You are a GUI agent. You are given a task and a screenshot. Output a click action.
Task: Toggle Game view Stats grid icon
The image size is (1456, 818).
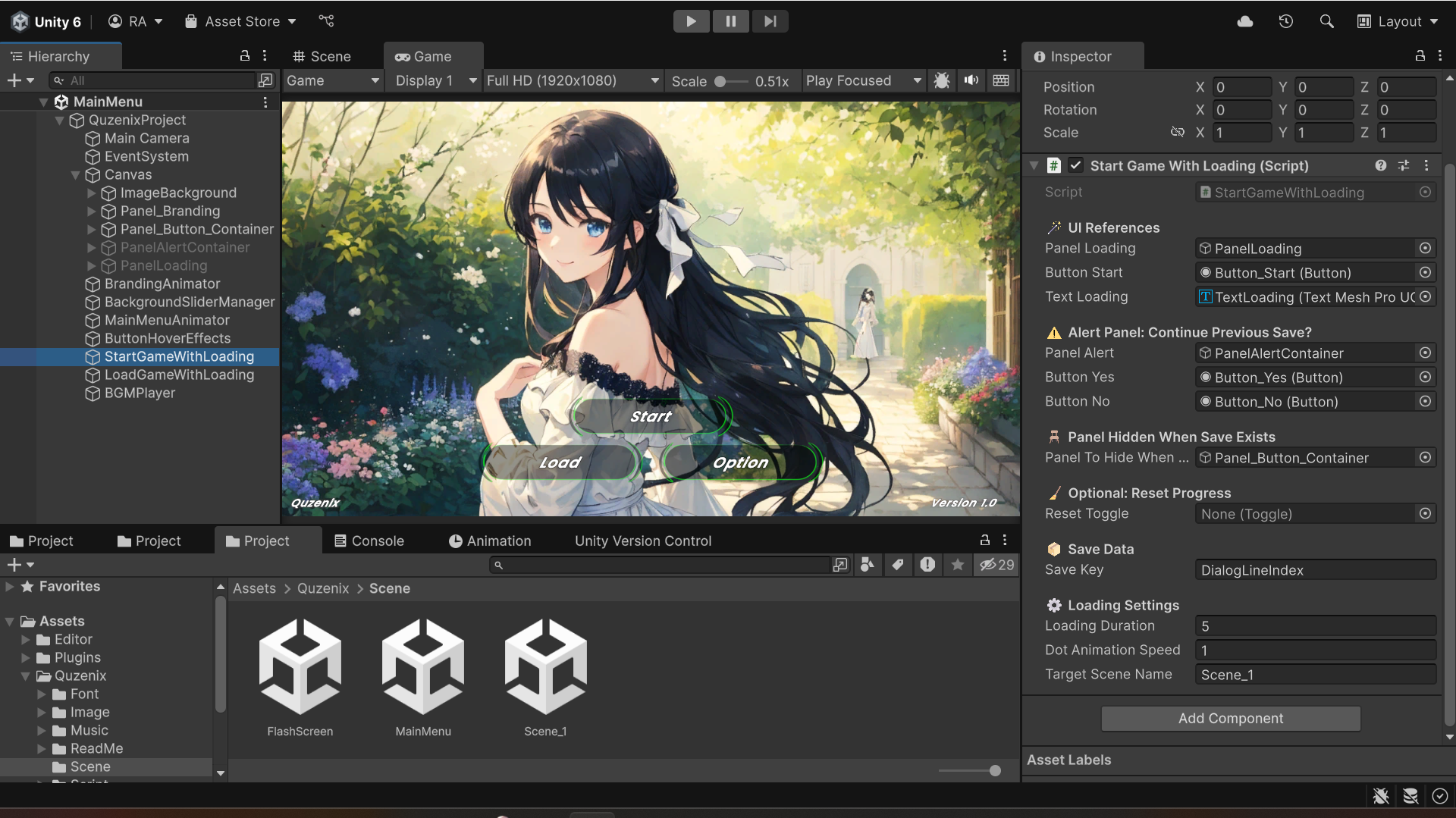[x=1001, y=80]
